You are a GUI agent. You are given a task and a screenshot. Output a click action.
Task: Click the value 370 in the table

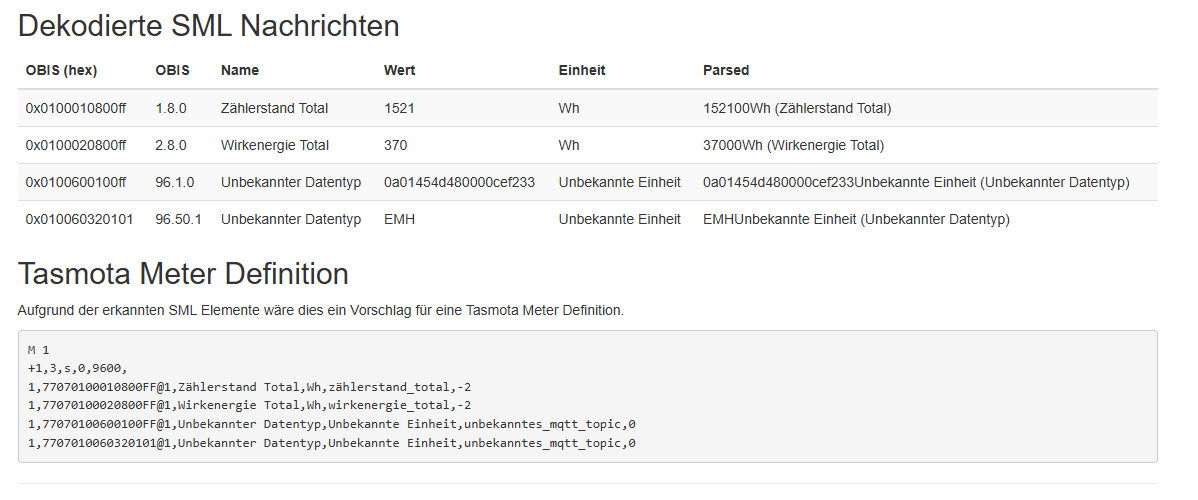(x=395, y=145)
